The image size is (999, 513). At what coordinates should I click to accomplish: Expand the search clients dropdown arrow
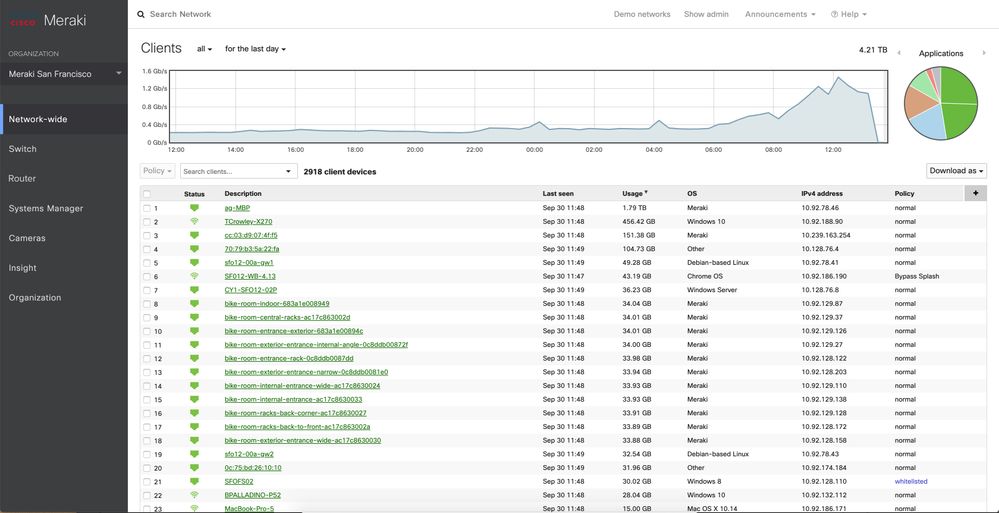click(289, 171)
